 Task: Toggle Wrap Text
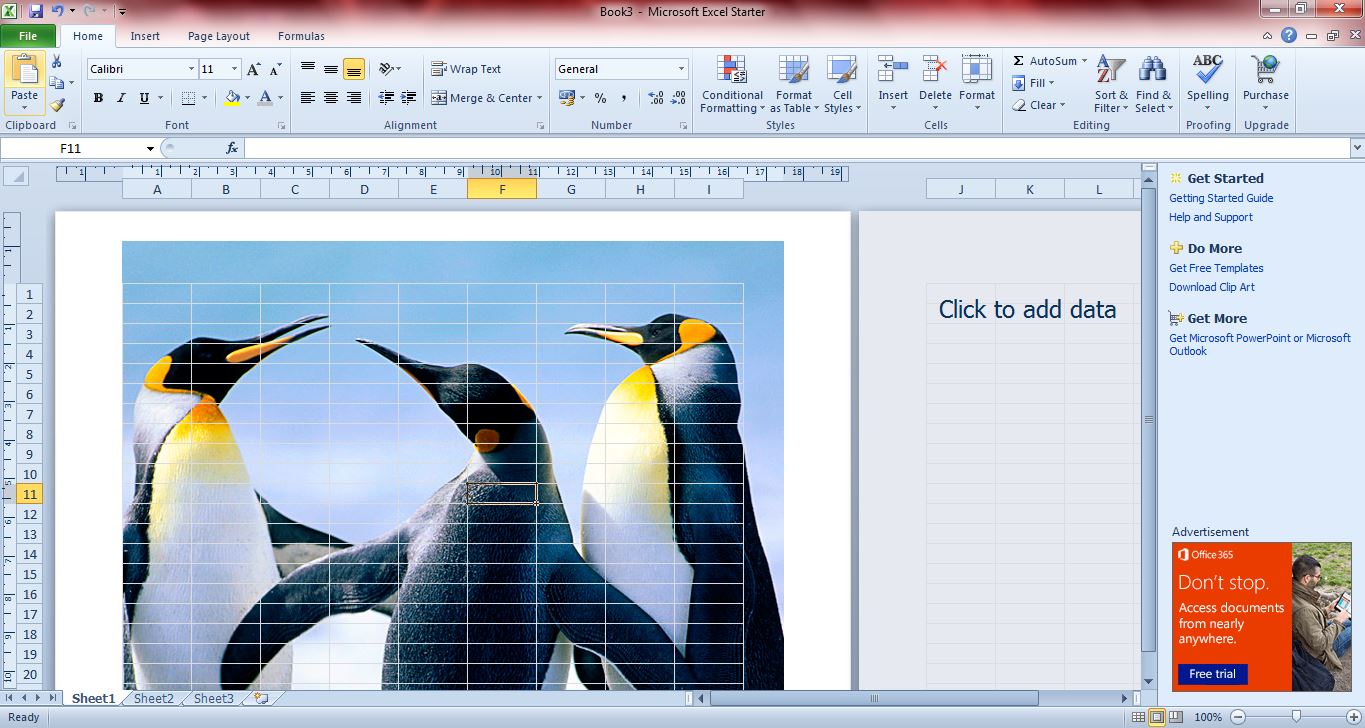coord(466,69)
